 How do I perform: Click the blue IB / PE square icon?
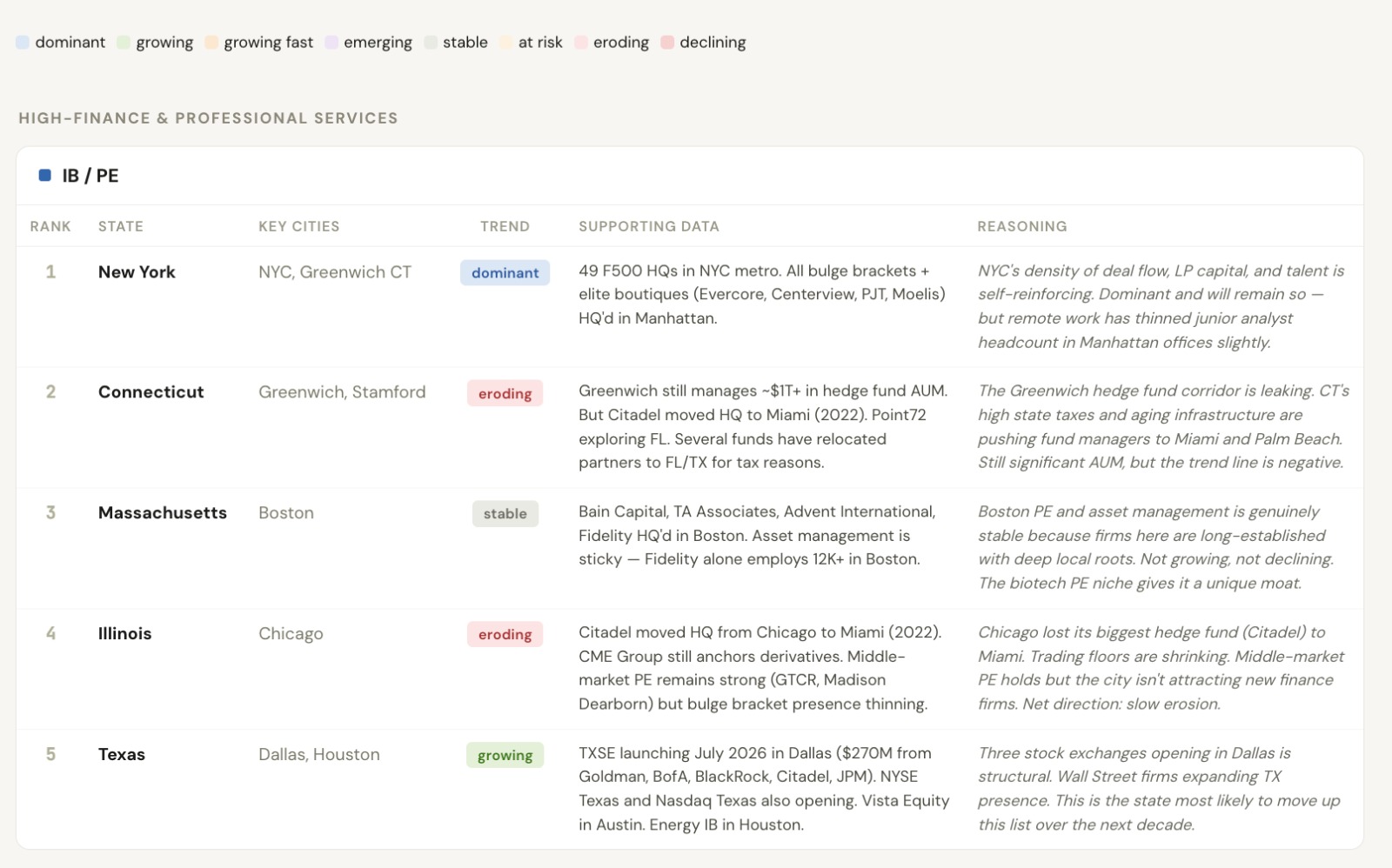pos(45,176)
